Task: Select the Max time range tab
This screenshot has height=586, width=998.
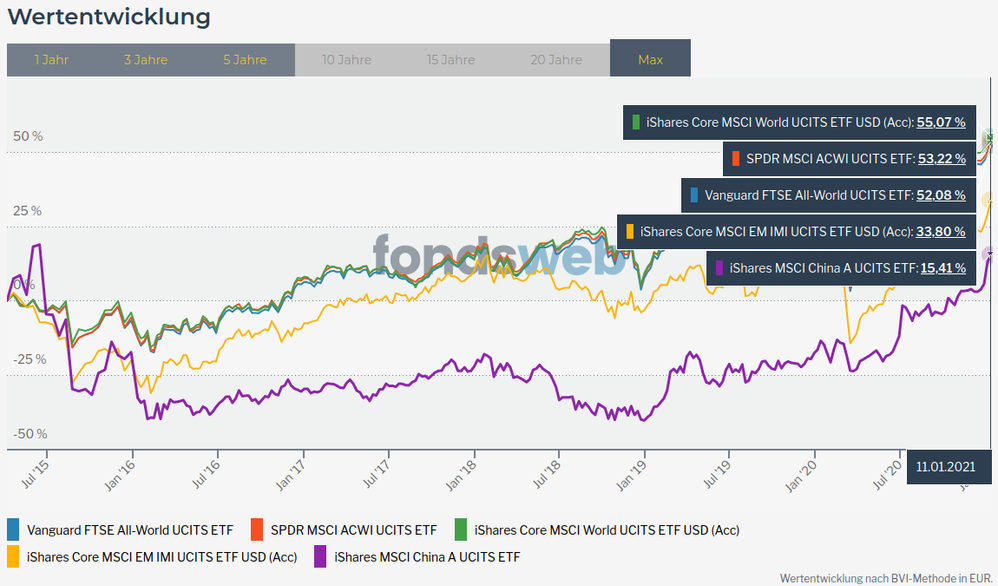Action: click(x=650, y=60)
